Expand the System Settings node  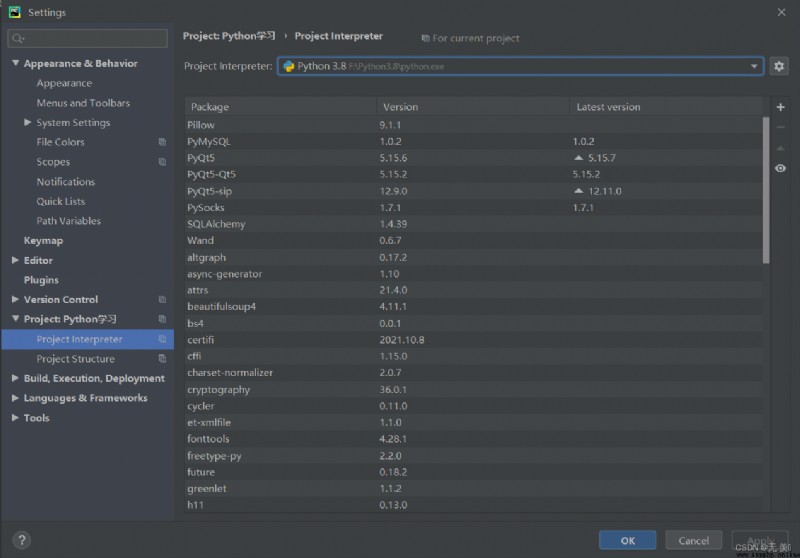28,122
